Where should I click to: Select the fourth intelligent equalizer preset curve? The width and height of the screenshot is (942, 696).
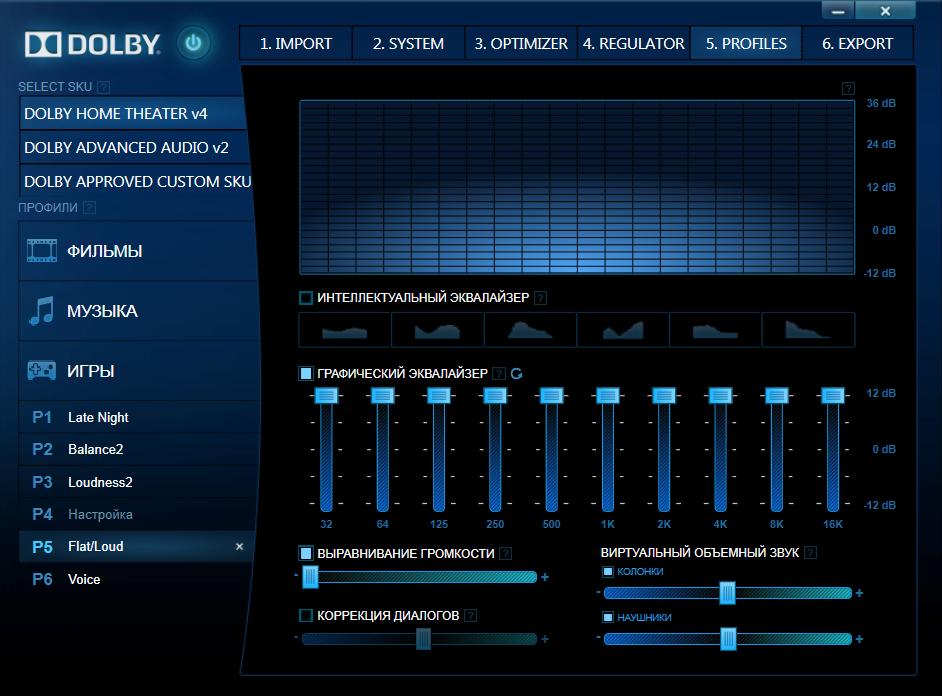coord(622,330)
